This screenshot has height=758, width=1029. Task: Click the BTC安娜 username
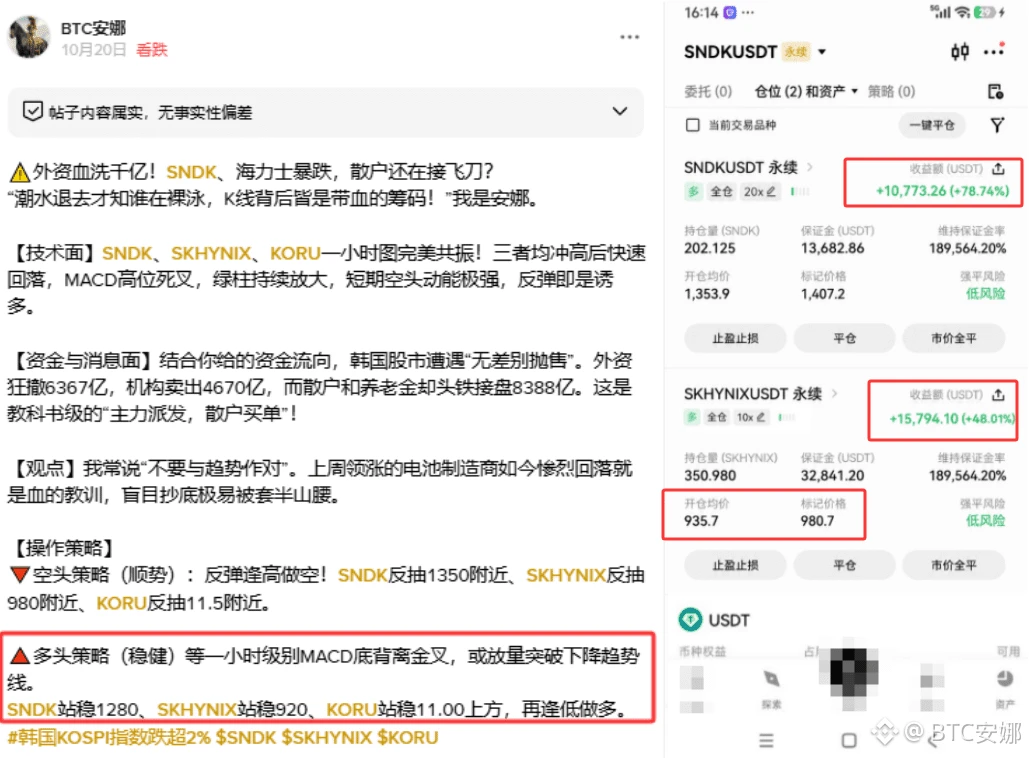(x=93, y=28)
